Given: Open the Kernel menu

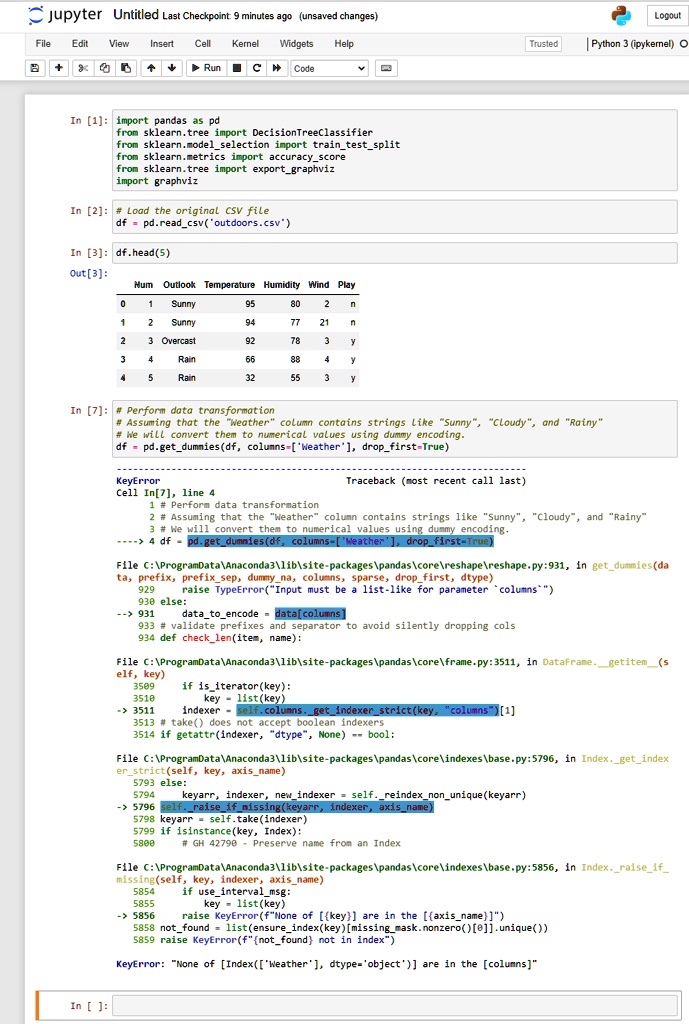Looking at the screenshot, I should 246,44.
